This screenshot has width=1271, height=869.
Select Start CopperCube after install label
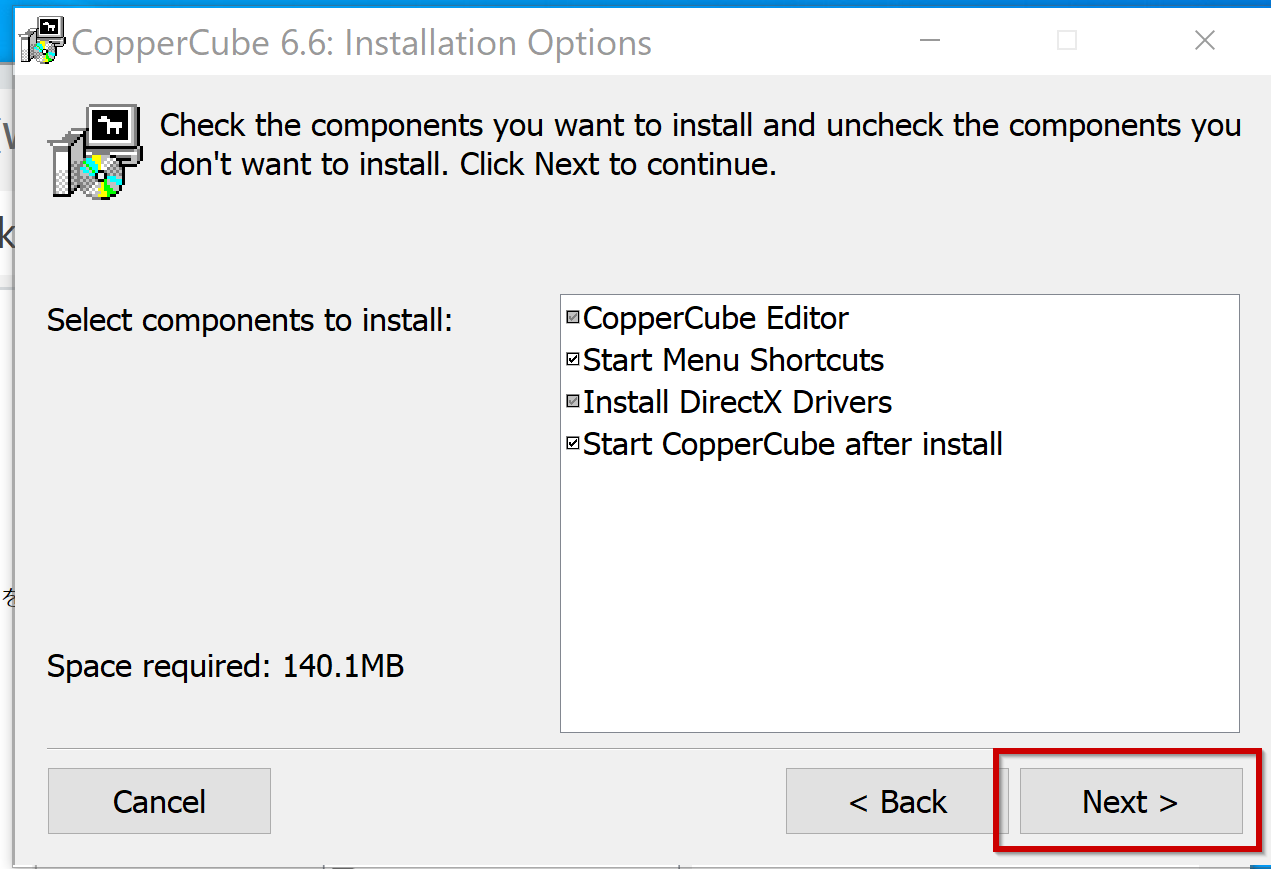tap(793, 444)
